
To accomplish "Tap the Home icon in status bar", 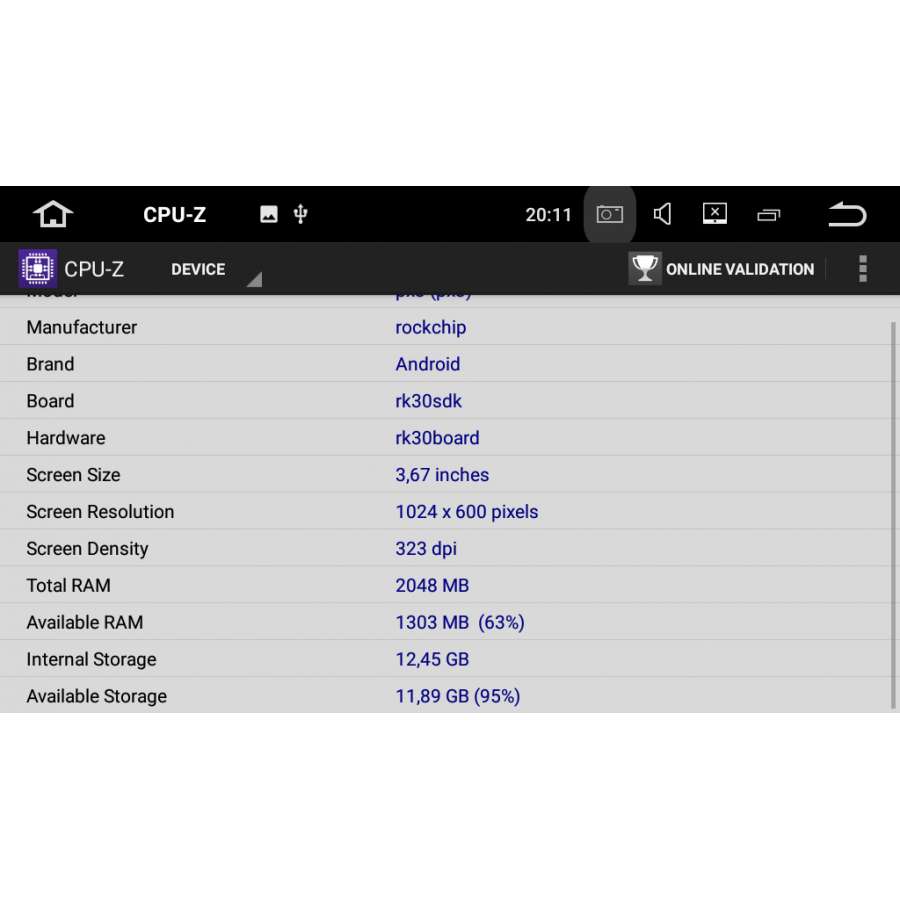I will point(53,215).
